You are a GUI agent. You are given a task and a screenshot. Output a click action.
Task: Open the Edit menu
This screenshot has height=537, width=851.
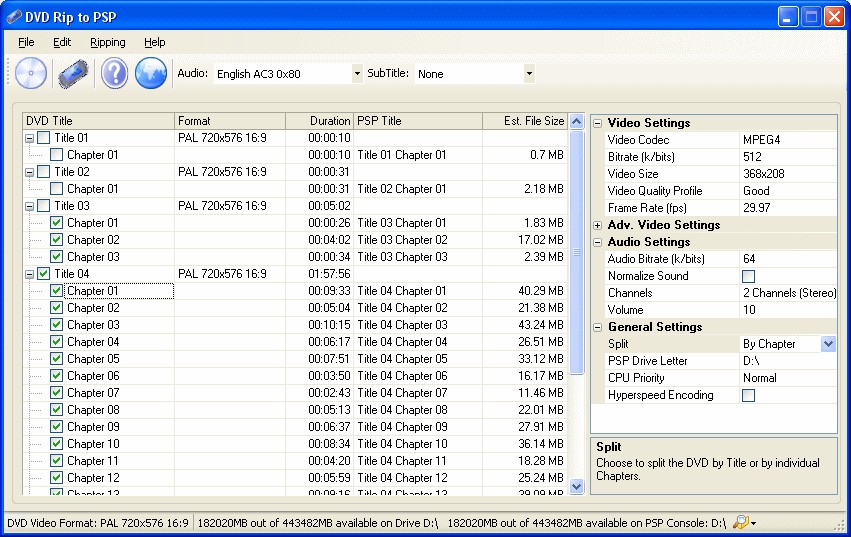click(x=62, y=42)
